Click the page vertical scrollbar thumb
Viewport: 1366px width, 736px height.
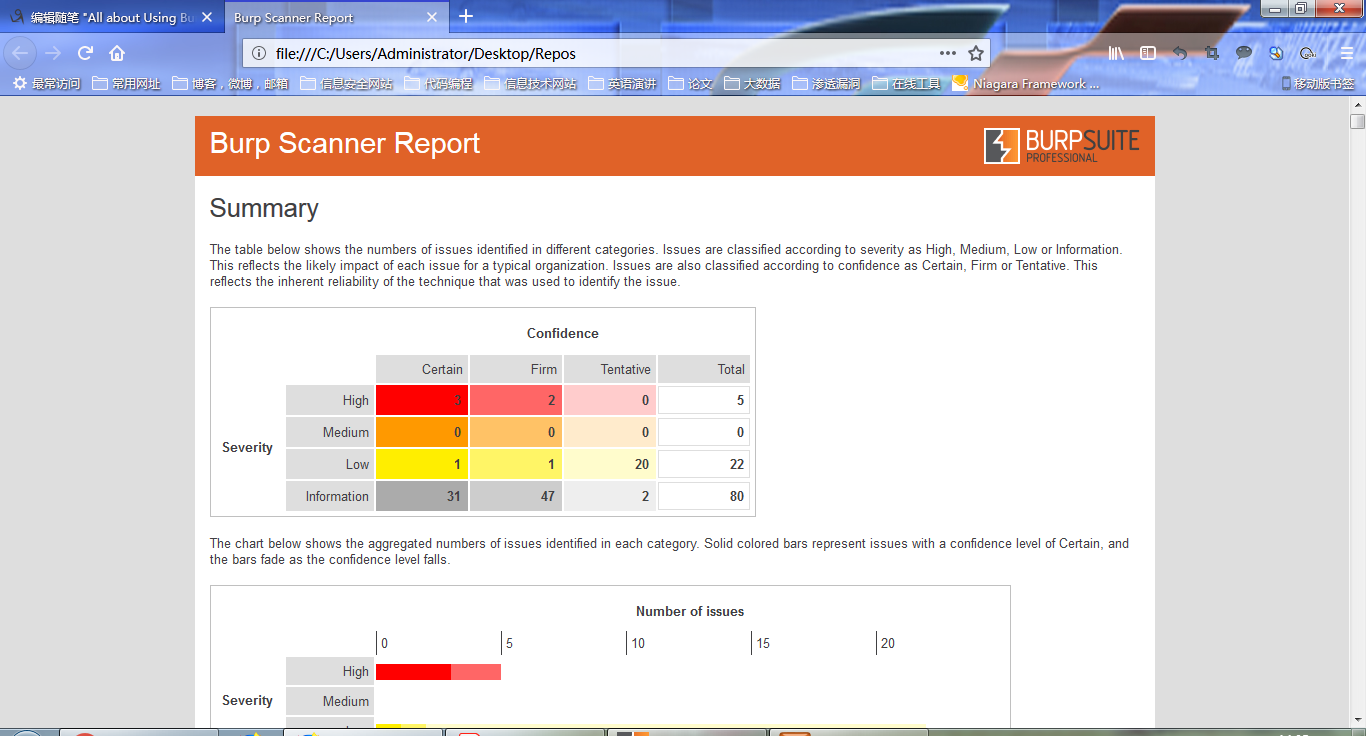coord(1357,122)
